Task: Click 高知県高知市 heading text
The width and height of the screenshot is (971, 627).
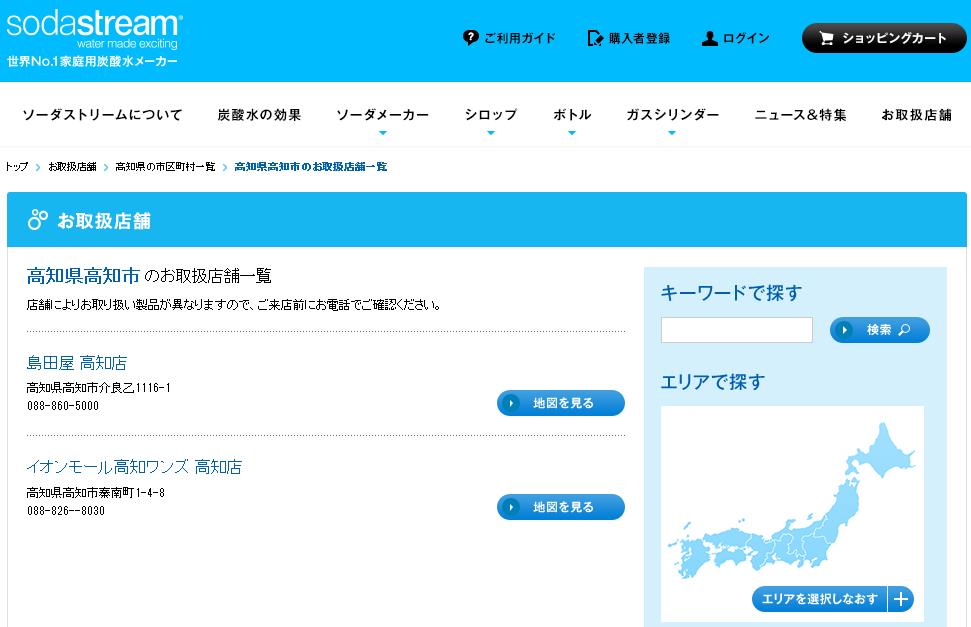Action: [x=83, y=276]
